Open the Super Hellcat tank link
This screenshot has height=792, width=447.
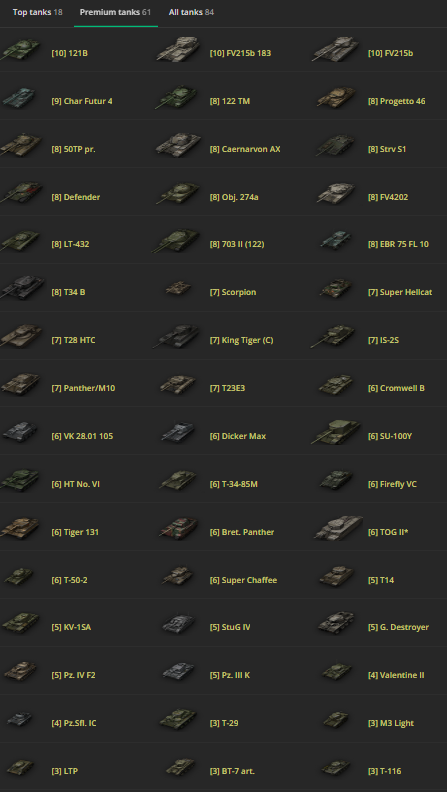400,292
